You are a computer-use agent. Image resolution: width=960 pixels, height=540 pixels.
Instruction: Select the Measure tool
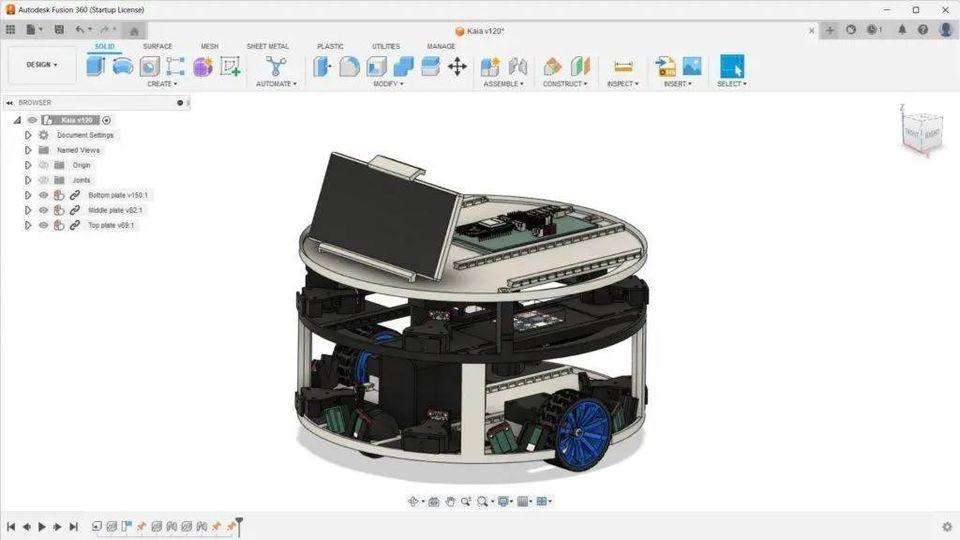click(623, 66)
